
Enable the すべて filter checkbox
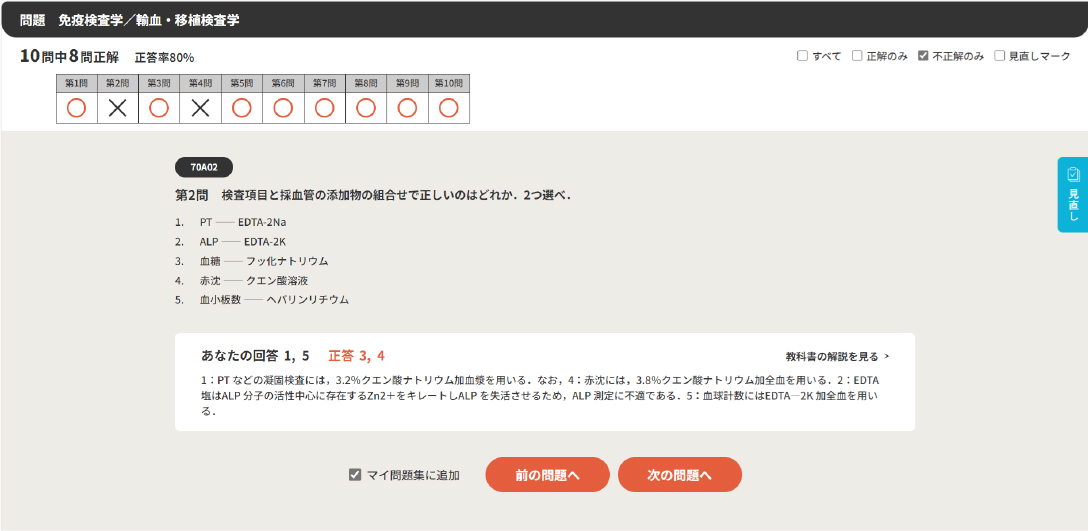[x=802, y=56]
